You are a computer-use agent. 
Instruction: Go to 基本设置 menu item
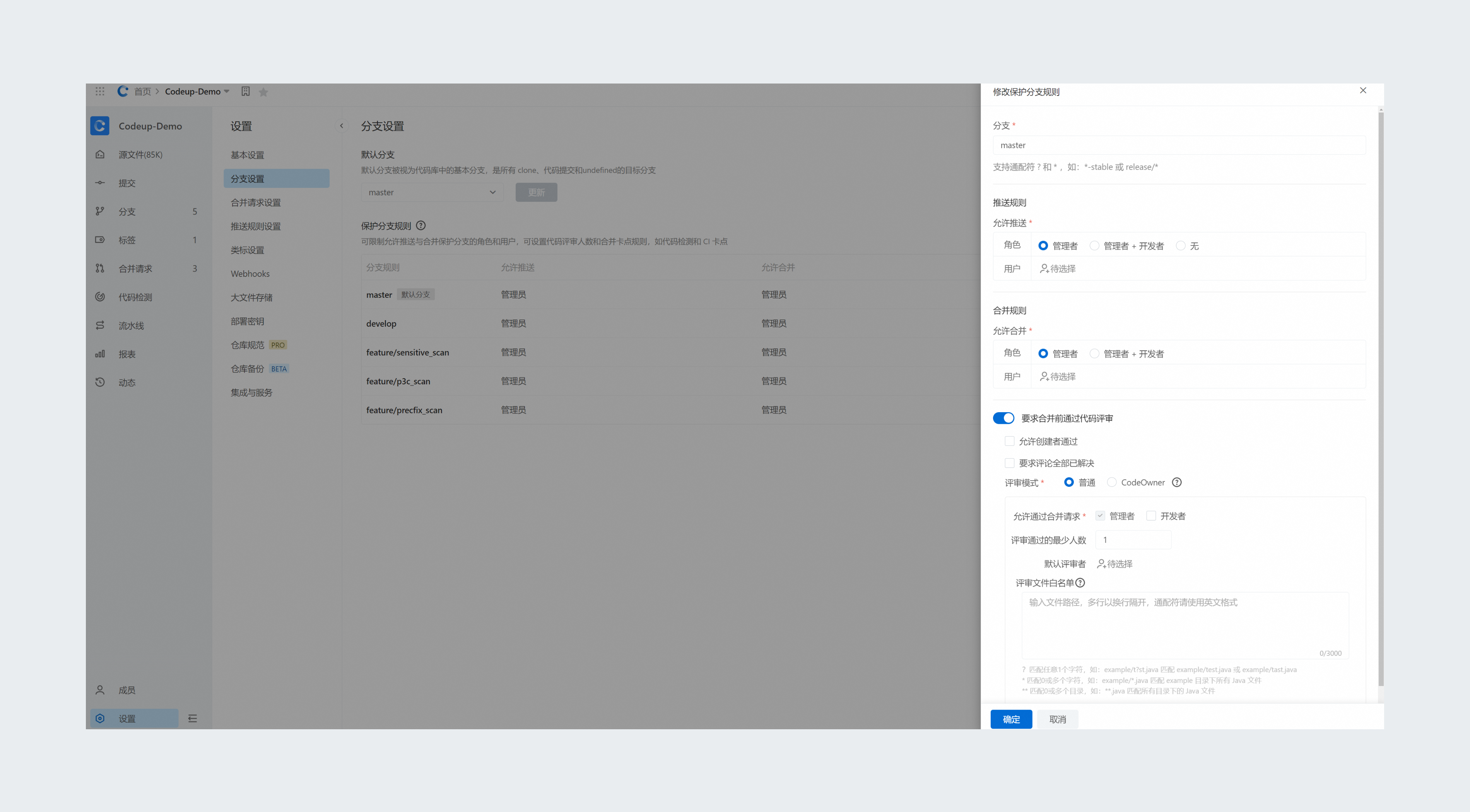276,155
